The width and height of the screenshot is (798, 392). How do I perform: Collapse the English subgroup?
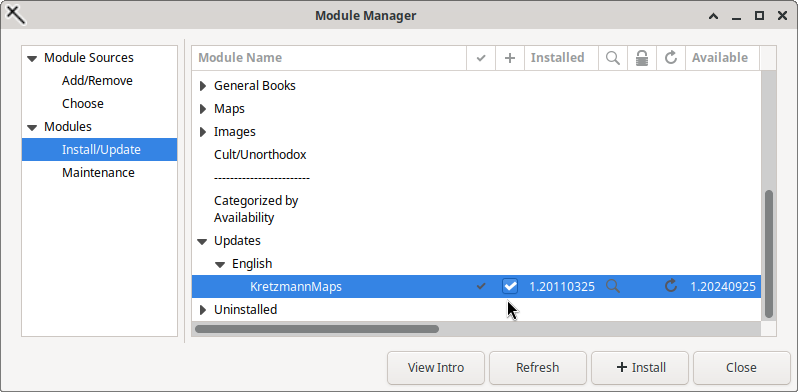click(x=220, y=264)
